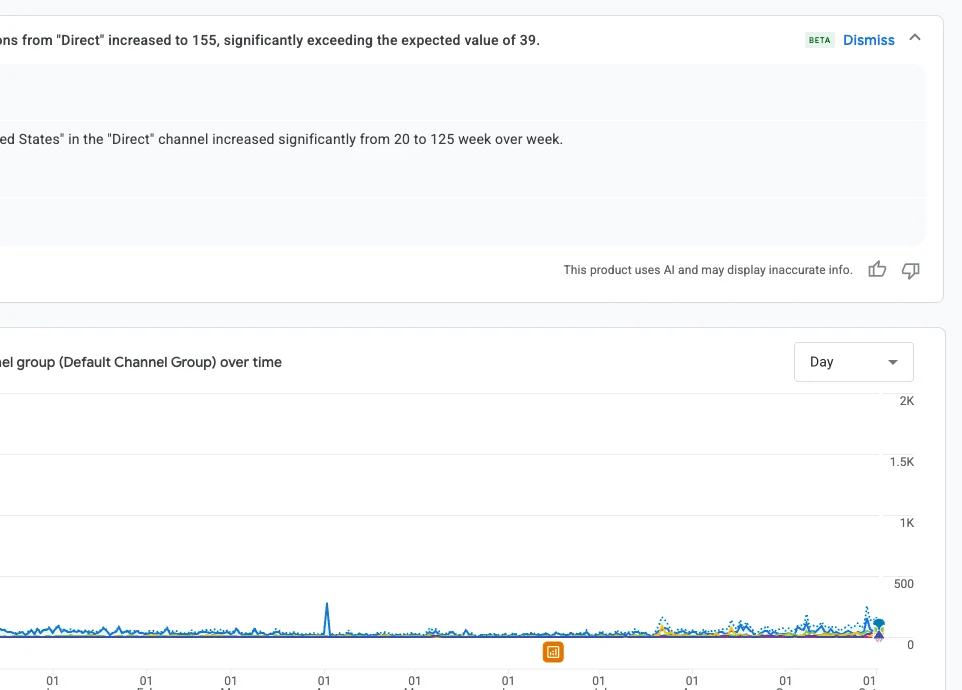Dismiss the Direct sessions insight
This screenshot has width=962, height=690.
pos(869,40)
